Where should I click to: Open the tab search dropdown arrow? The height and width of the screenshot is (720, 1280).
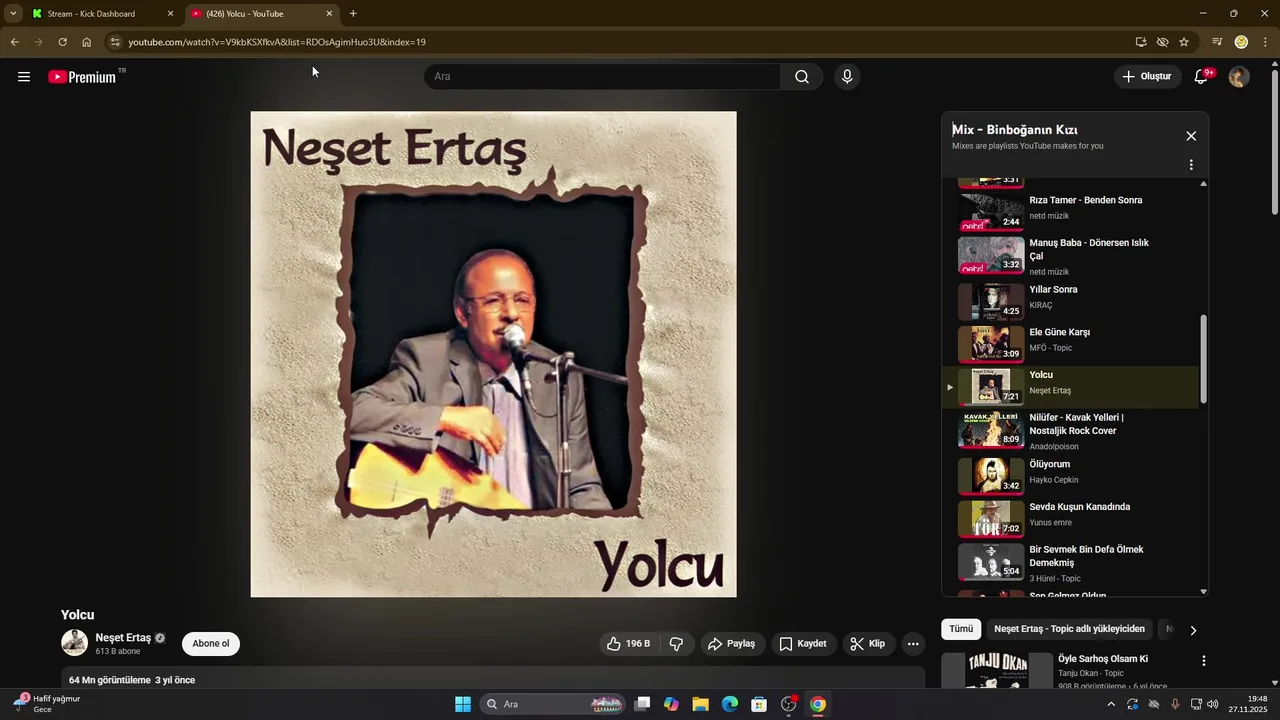tap(13, 14)
